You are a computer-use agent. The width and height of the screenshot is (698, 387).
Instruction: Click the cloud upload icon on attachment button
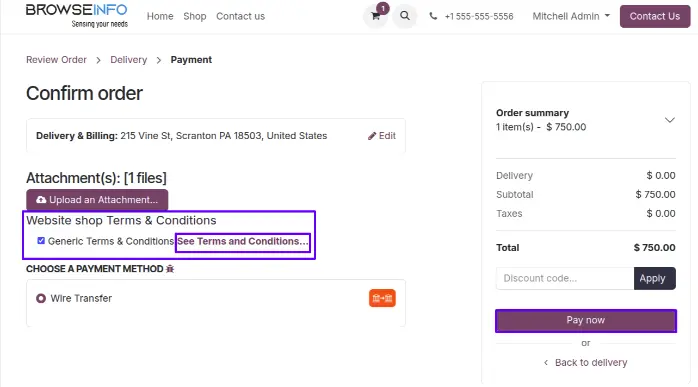[41, 200]
